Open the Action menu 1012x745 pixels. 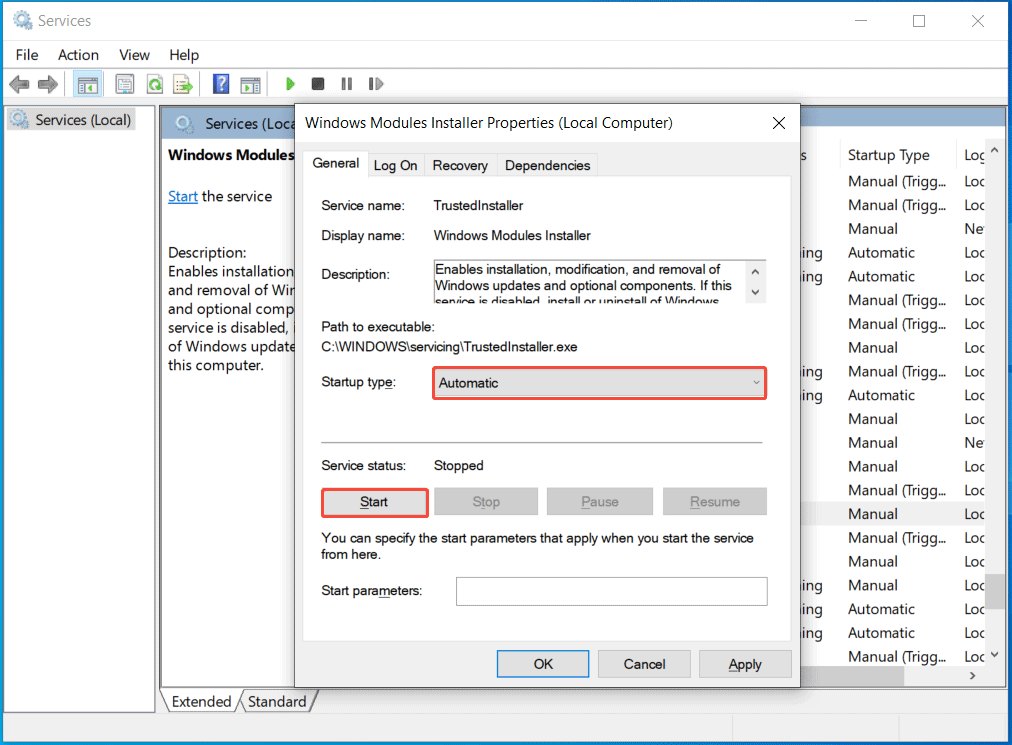click(x=78, y=55)
